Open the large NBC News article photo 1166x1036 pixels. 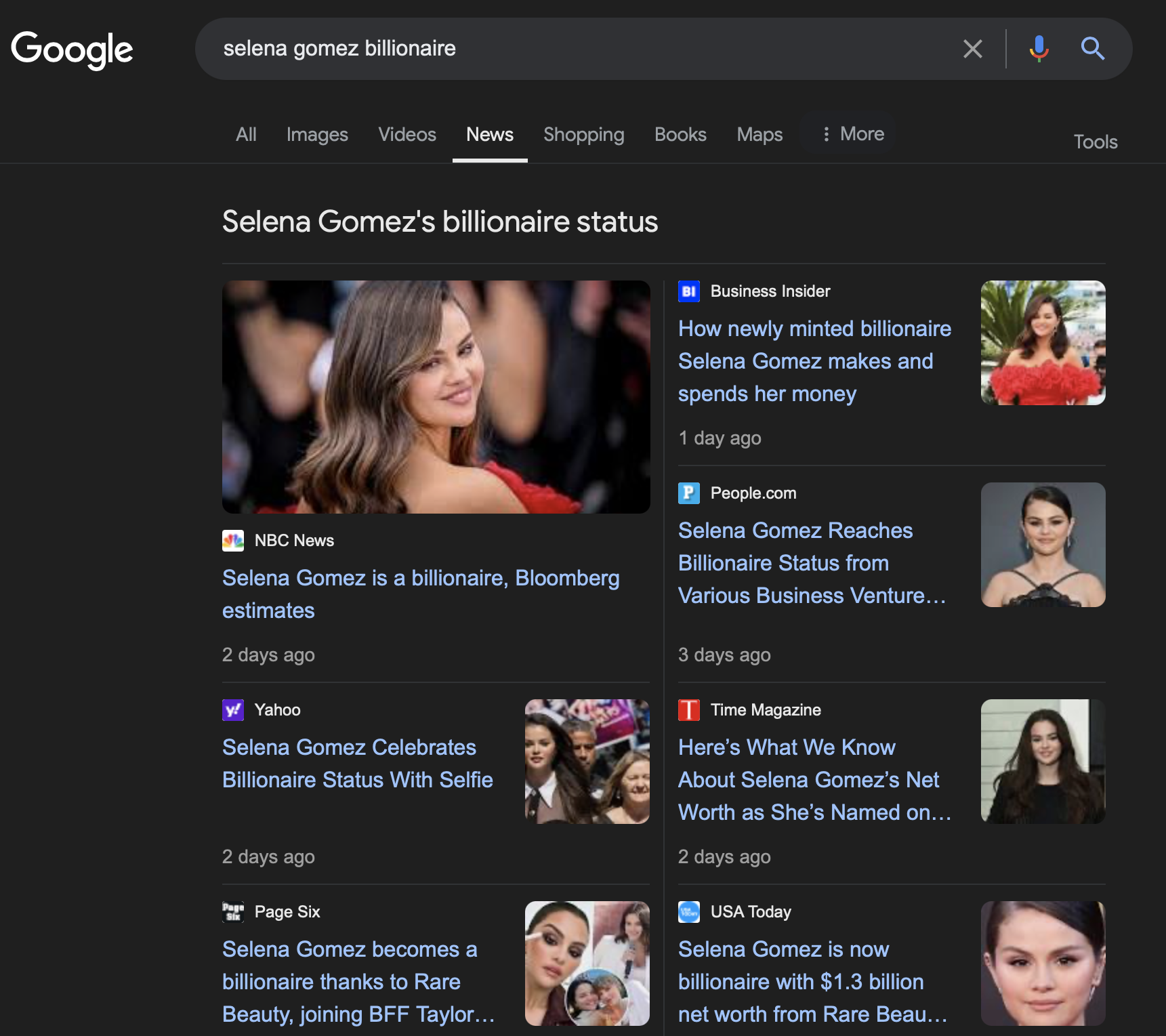click(436, 397)
